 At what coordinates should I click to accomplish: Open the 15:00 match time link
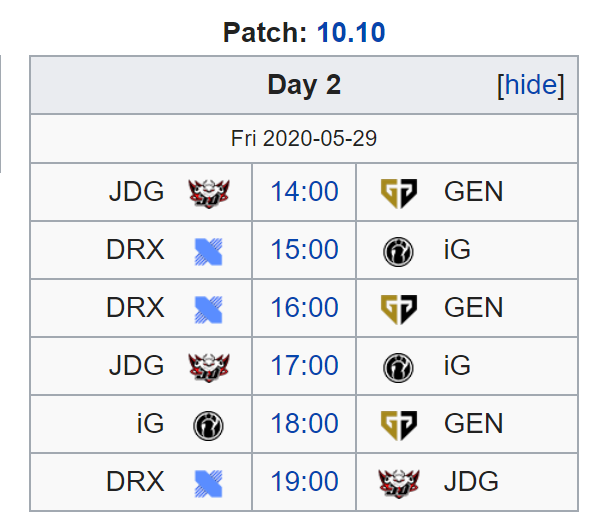304,249
